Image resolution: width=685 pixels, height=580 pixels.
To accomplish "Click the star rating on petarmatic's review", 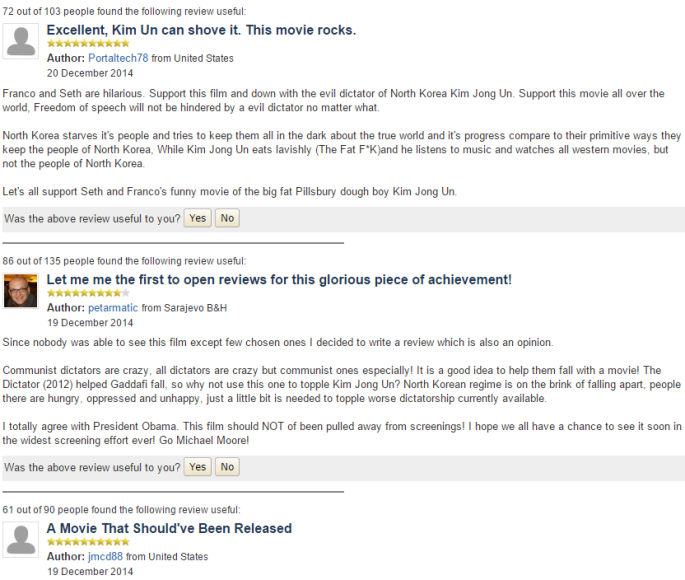I will click(x=88, y=294).
